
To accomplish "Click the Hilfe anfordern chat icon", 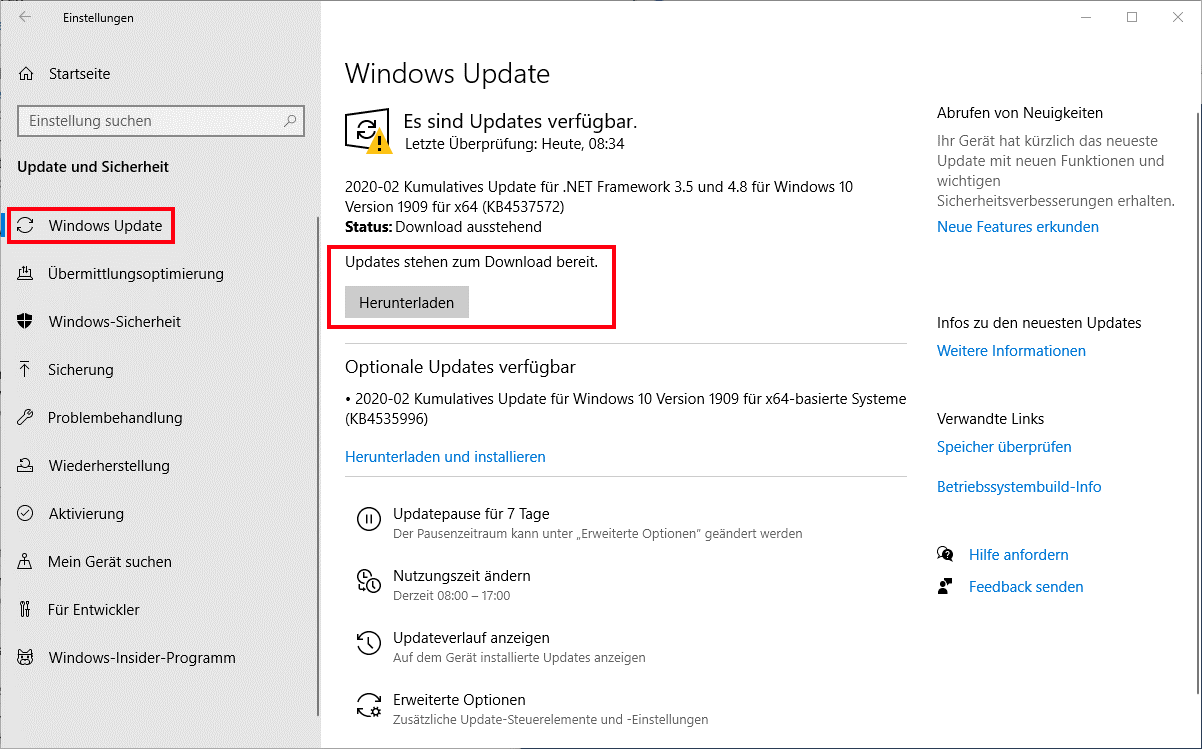I will click(x=945, y=554).
